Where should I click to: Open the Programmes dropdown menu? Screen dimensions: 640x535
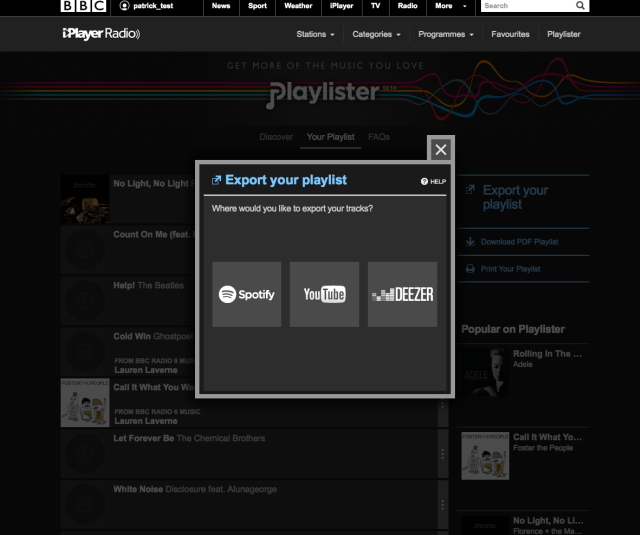click(x=446, y=34)
